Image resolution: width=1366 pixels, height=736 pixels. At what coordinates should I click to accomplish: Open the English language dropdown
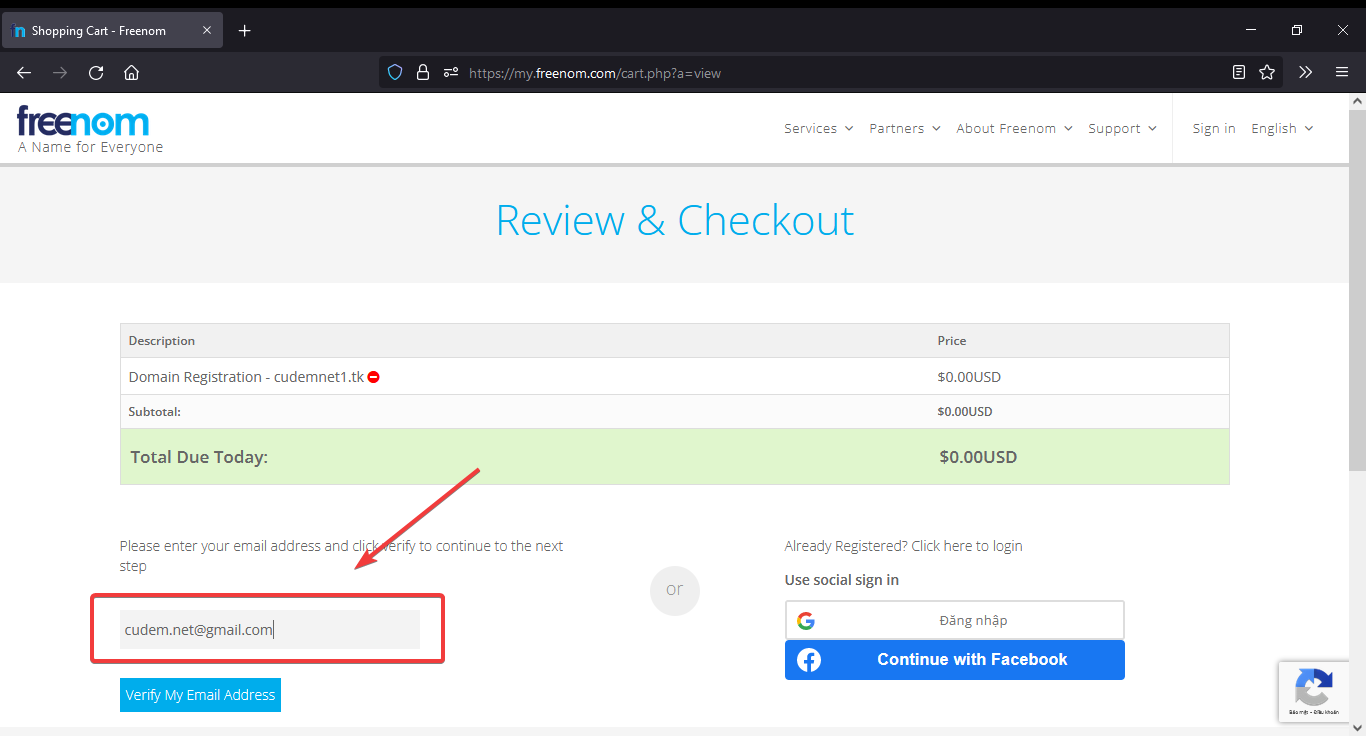pos(1282,128)
